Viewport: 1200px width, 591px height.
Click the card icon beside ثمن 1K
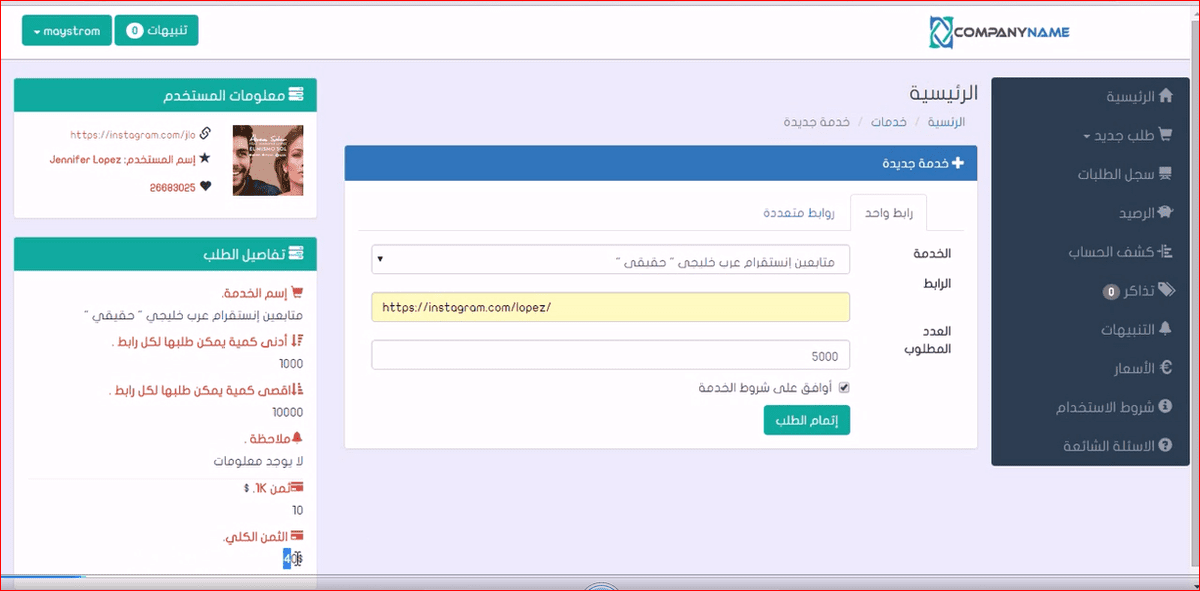point(296,487)
